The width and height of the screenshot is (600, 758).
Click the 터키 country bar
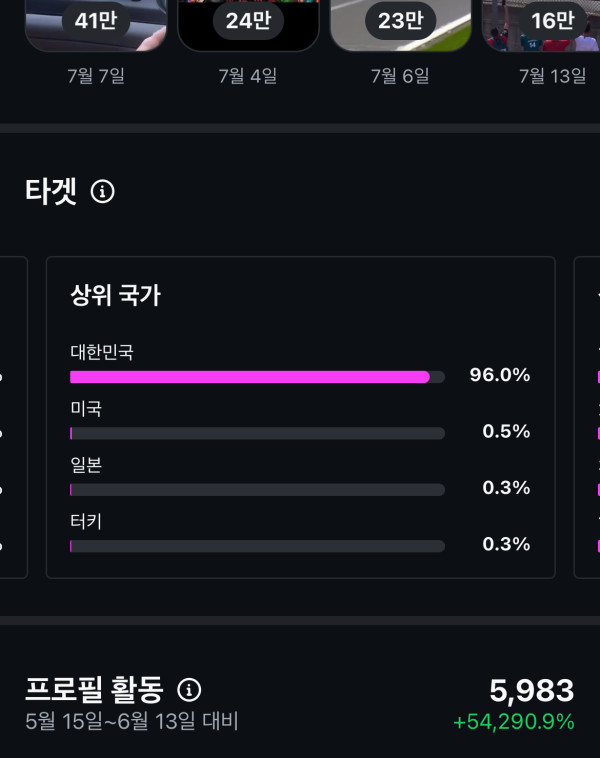[x=257, y=546]
